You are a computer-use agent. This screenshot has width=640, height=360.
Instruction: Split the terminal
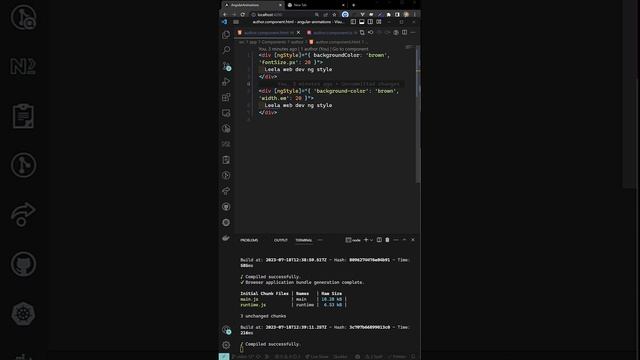(379, 240)
